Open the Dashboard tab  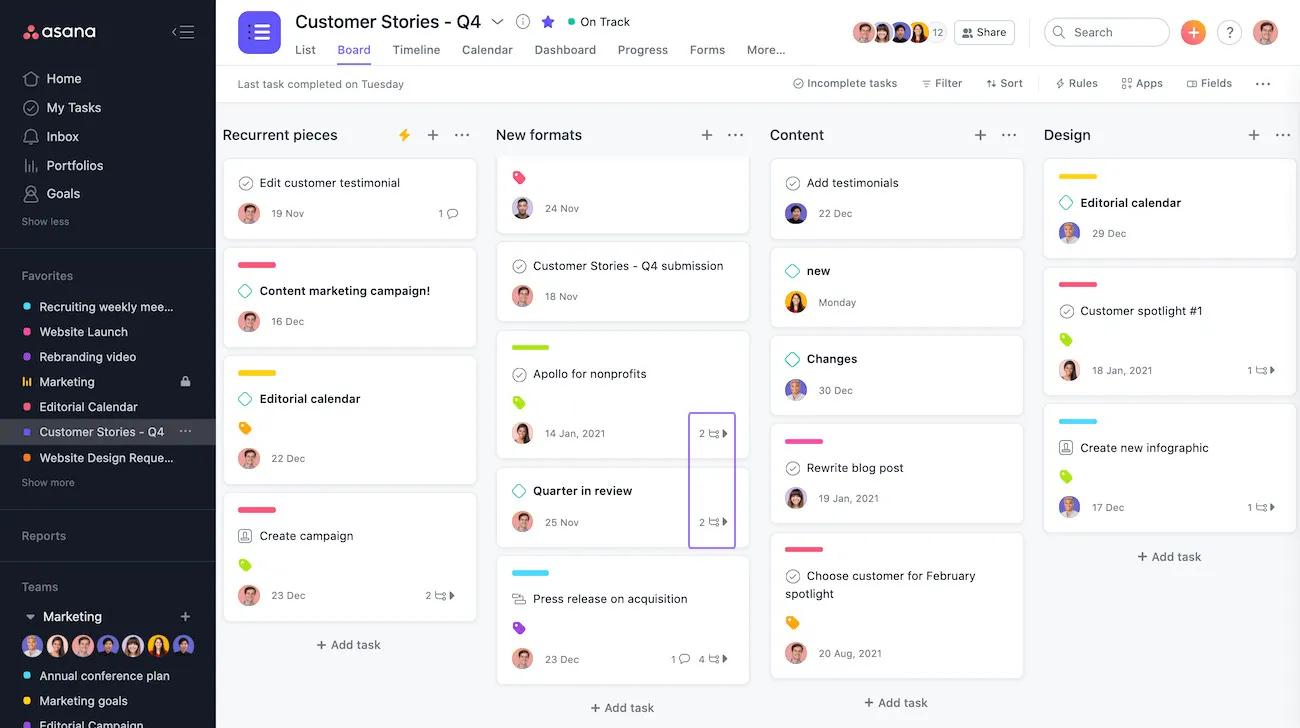tap(565, 50)
